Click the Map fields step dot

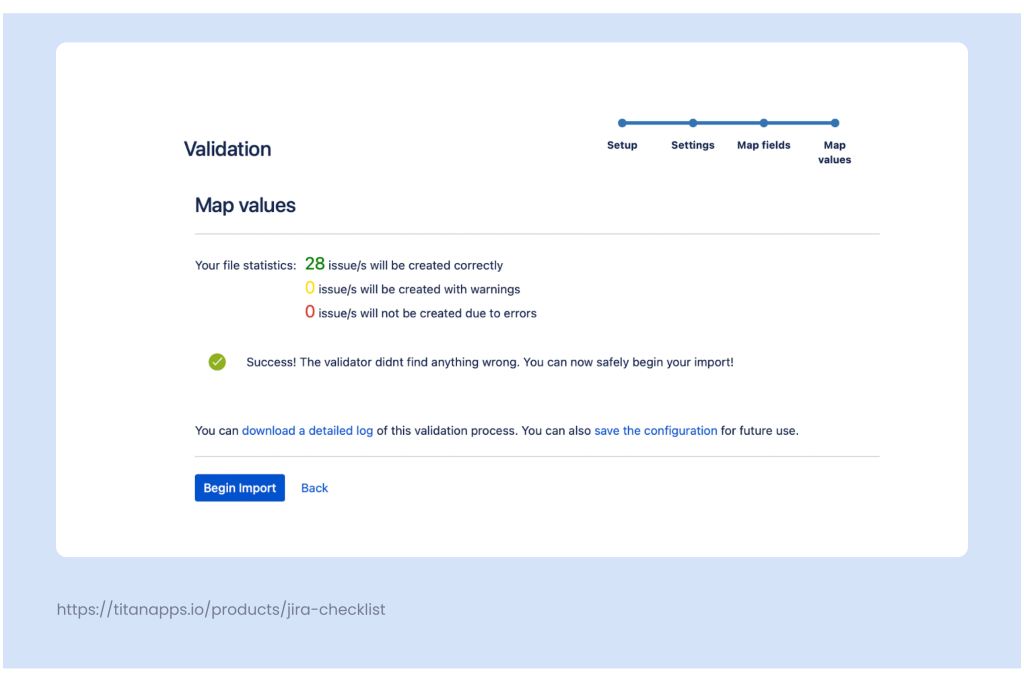764,123
